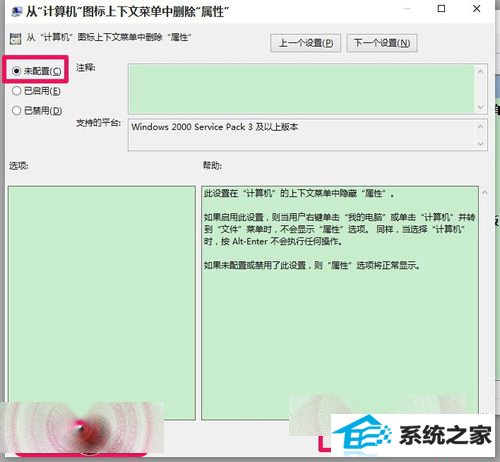
Task: Click the policy setting icon beside the header
Action: (x=15, y=38)
